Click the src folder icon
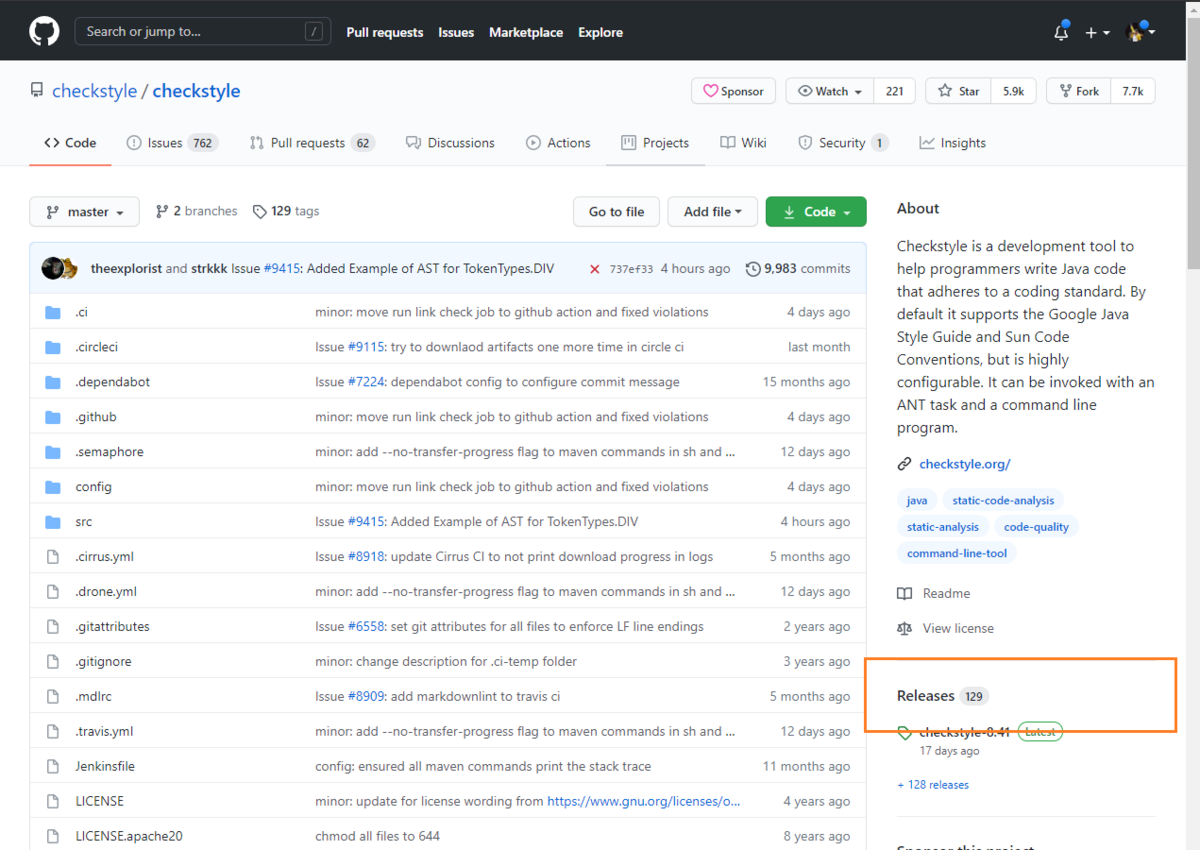Viewport: 1200px width, 850px height. (x=53, y=522)
